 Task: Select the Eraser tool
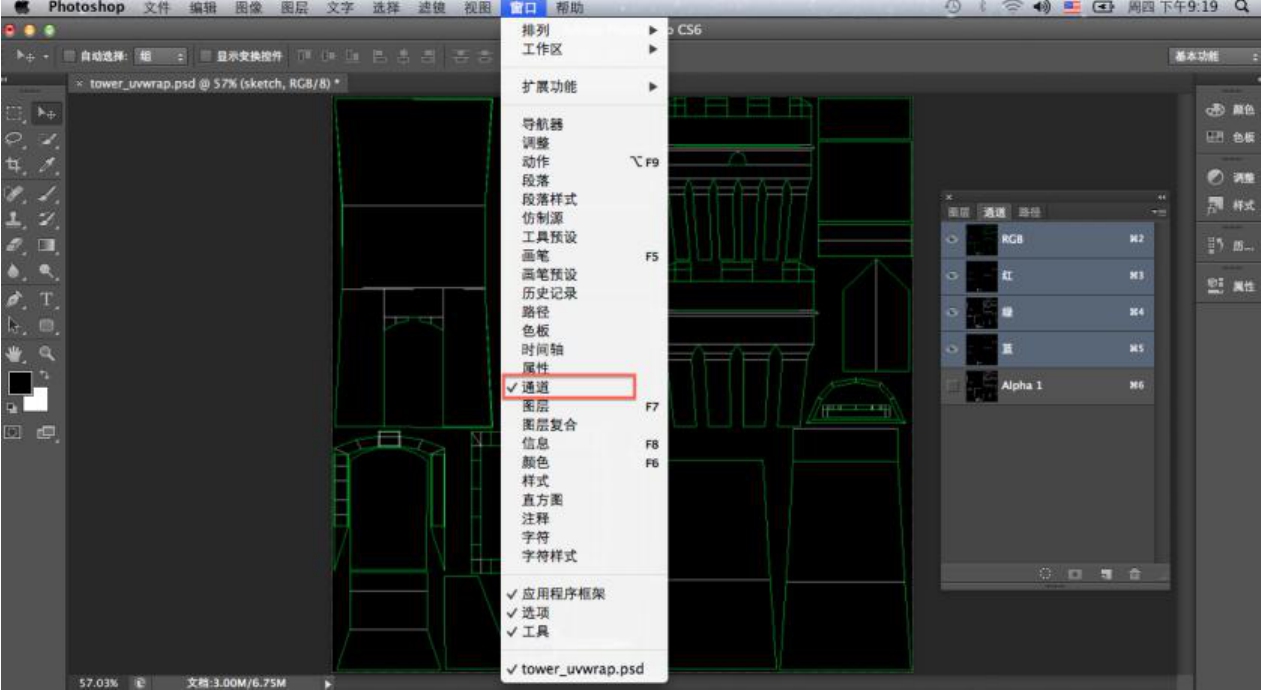click(15, 243)
